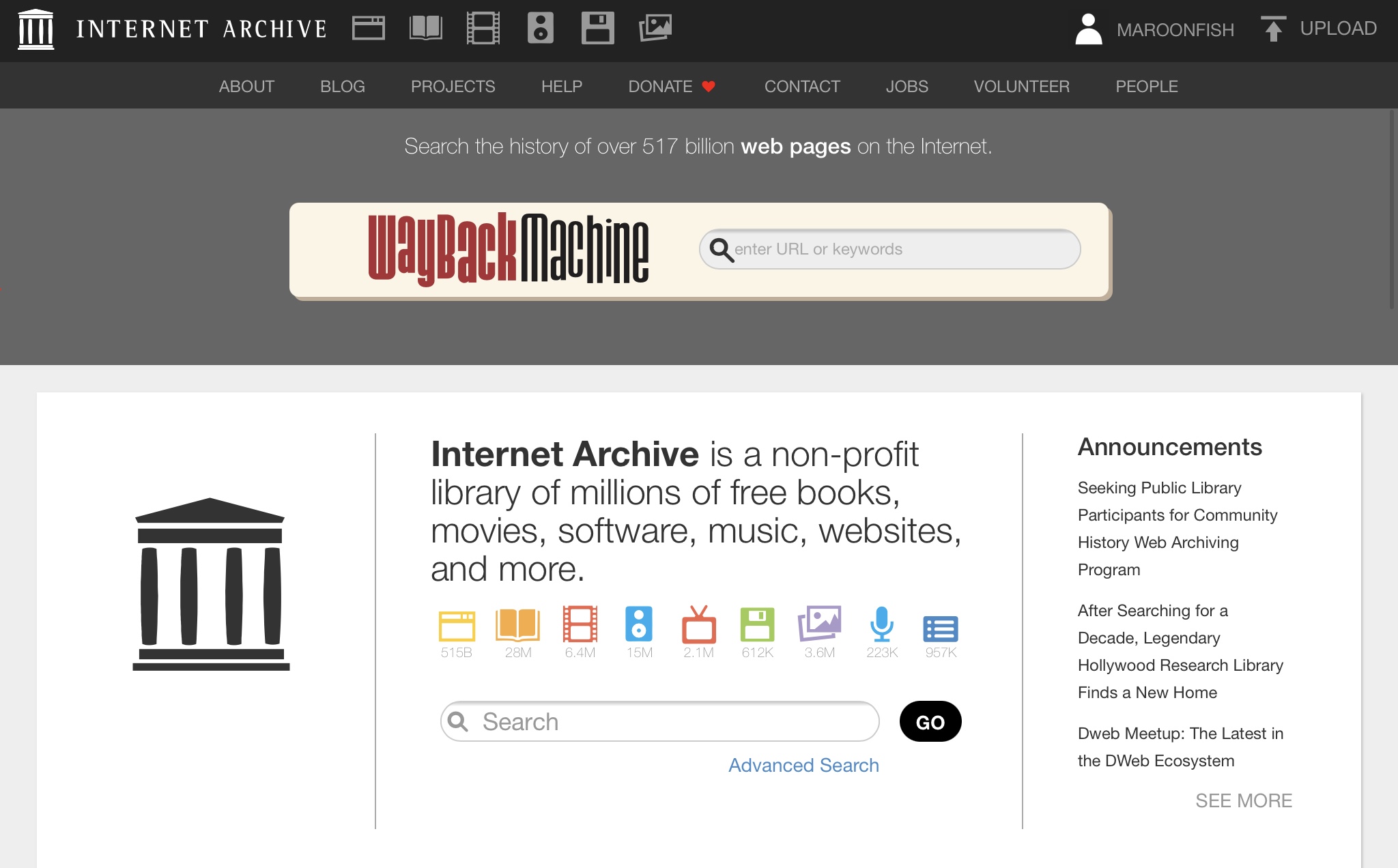
Task: Open the red film icon labeled 6.4M
Action: (580, 624)
